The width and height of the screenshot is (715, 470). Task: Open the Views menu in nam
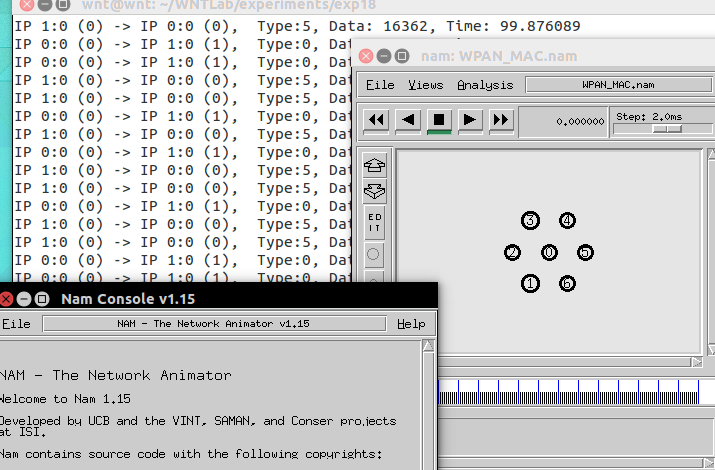click(x=425, y=85)
